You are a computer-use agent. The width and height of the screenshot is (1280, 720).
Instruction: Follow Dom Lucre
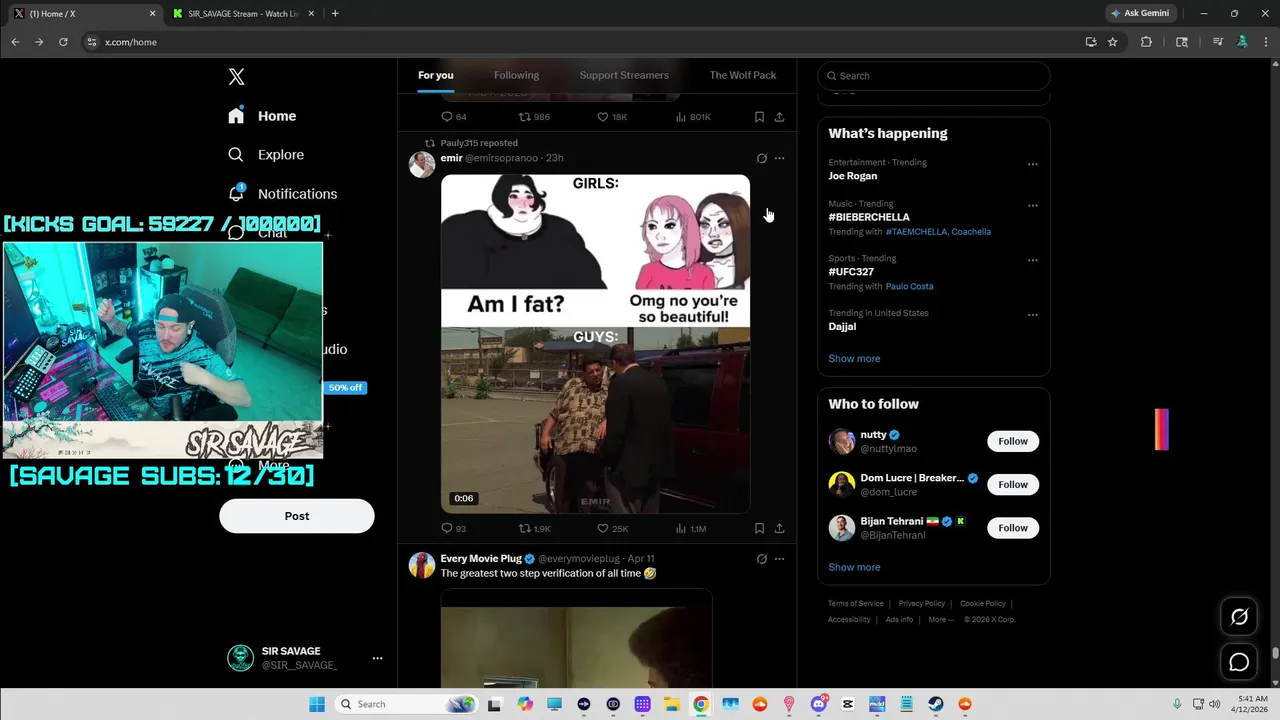[1013, 484]
